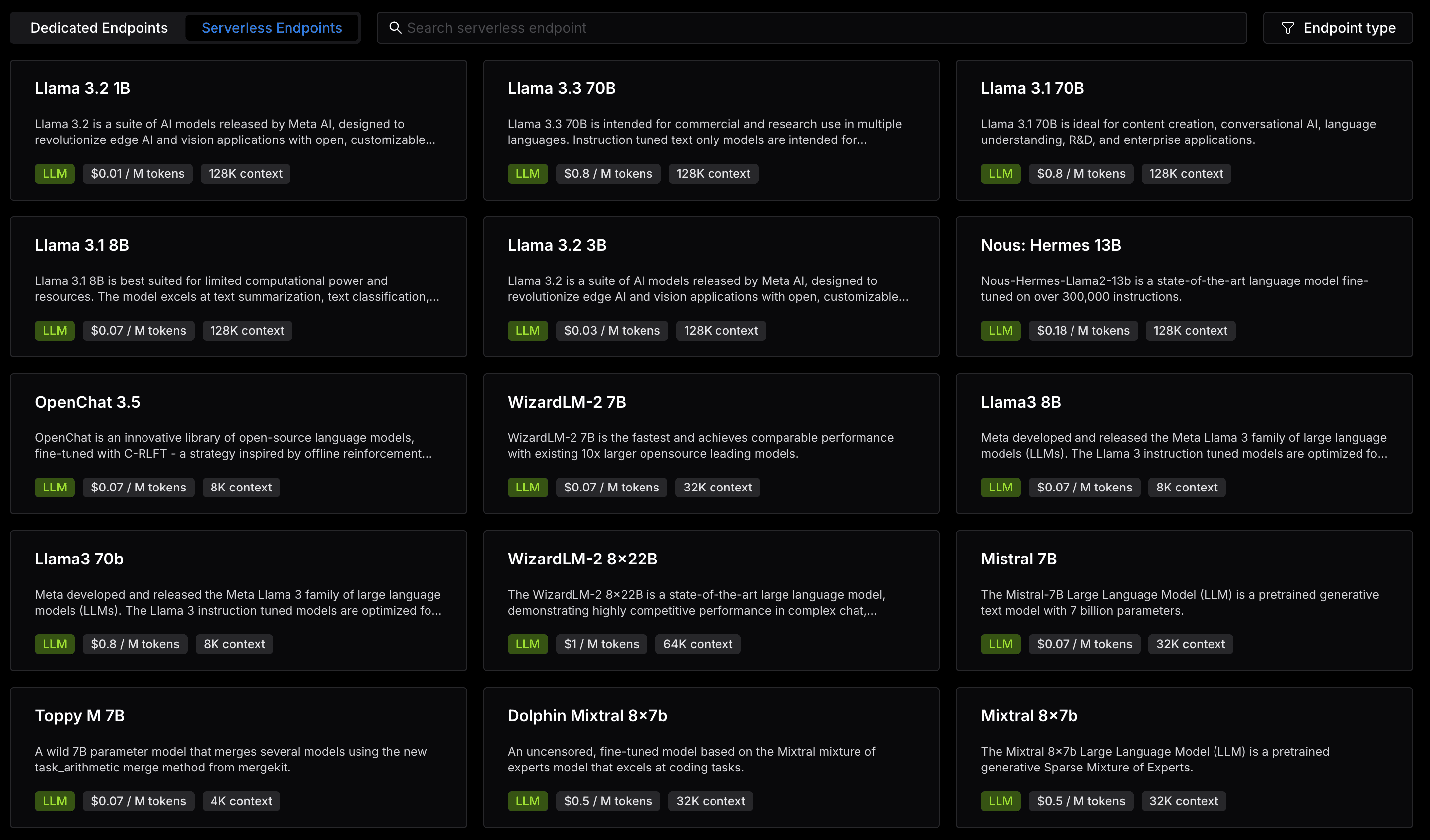Open the WizardLM-2 7B card

pyautogui.click(x=711, y=444)
